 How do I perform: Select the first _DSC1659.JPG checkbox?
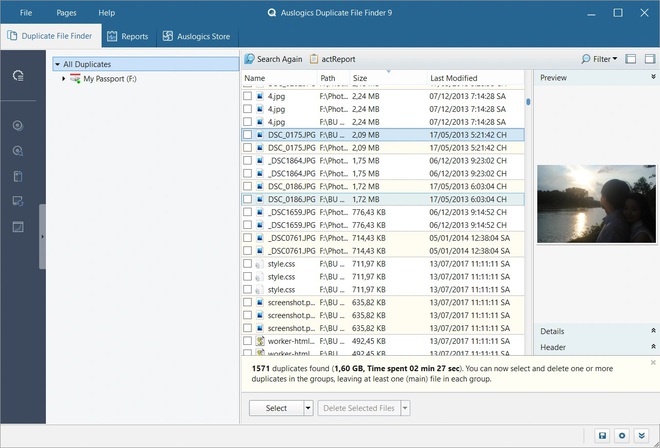(x=248, y=212)
